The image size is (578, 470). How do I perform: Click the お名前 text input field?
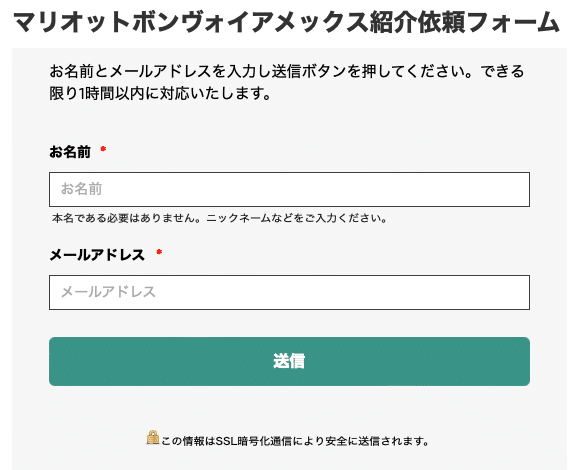[x=289, y=189]
